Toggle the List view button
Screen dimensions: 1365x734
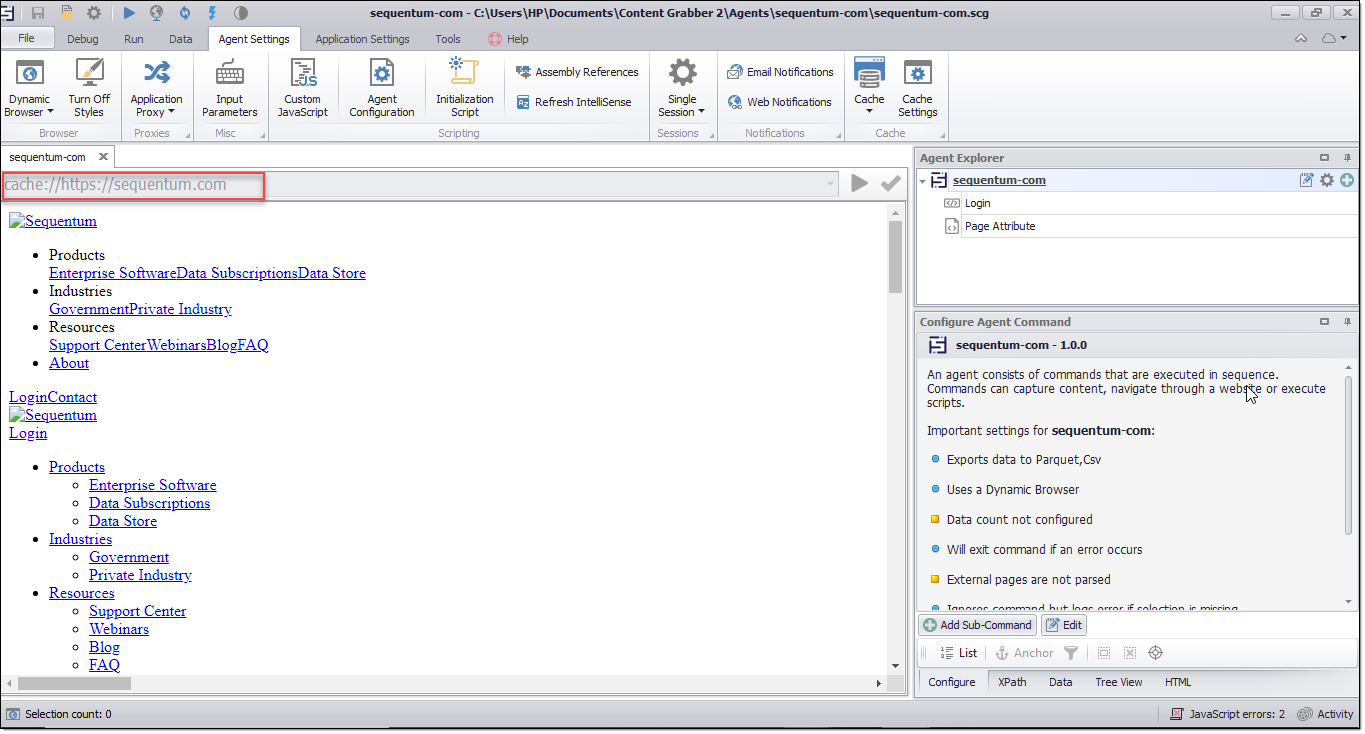[x=958, y=653]
